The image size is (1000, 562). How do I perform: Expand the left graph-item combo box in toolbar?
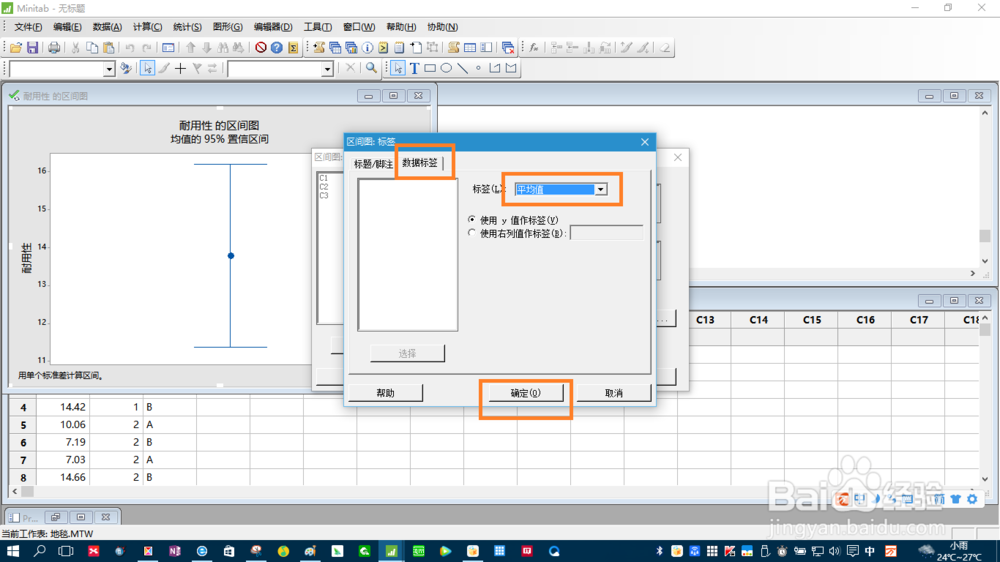click(x=108, y=69)
